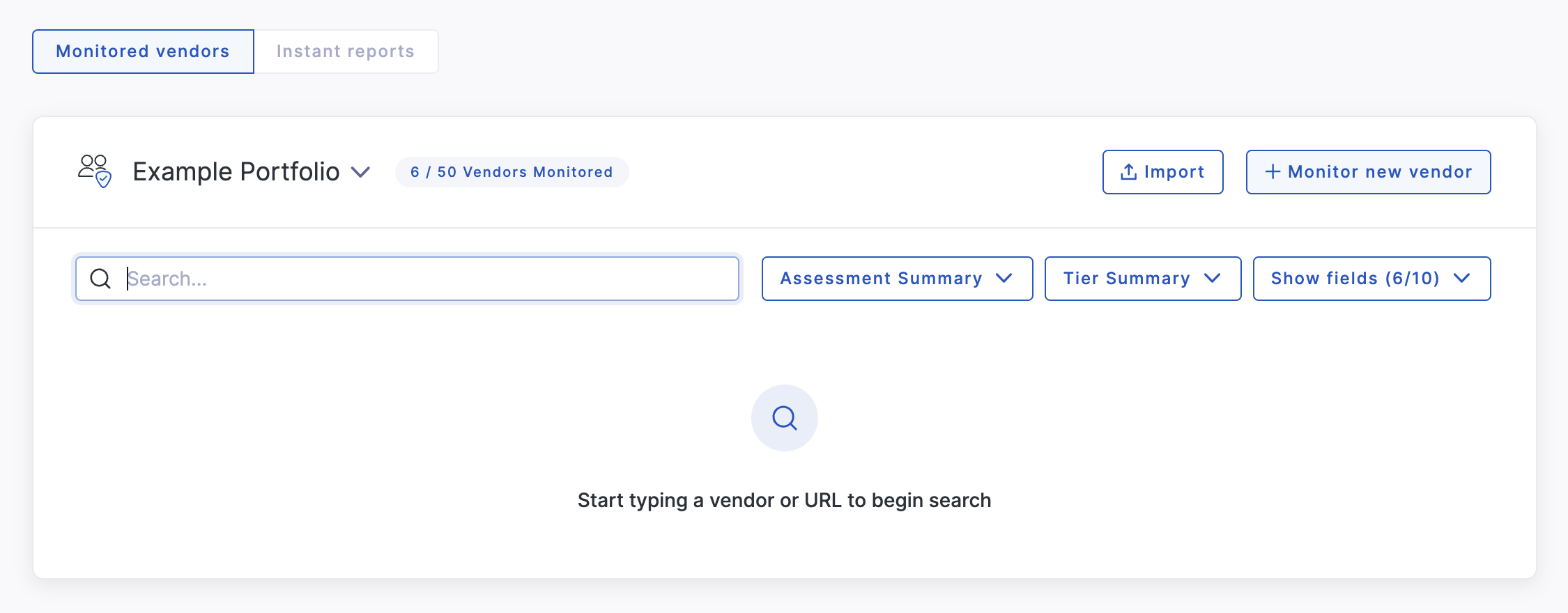Click the Show fields chevron arrow
The image size is (1568, 613).
(x=1462, y=278)
